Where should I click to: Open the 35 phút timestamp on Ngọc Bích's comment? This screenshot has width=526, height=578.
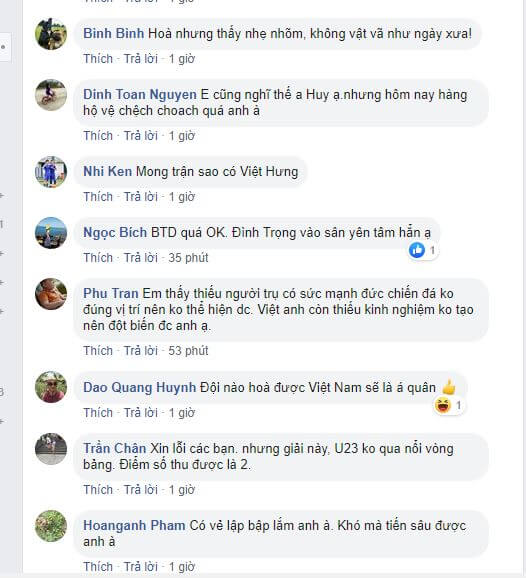pyautogui.click(x=188, y=257)
